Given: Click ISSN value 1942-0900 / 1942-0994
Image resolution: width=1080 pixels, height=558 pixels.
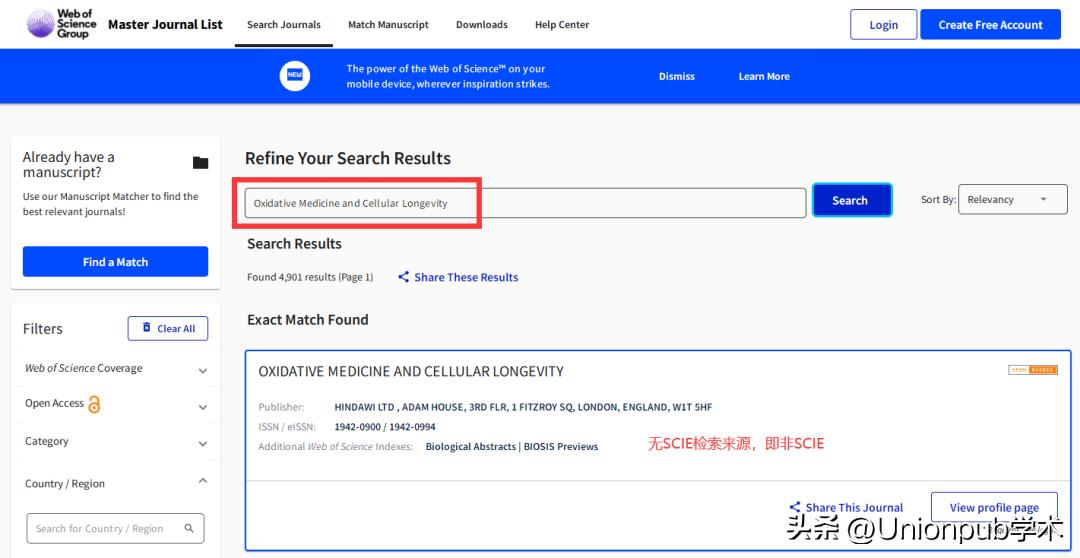Looking at the screenshot, I should [x=385, y=426].
